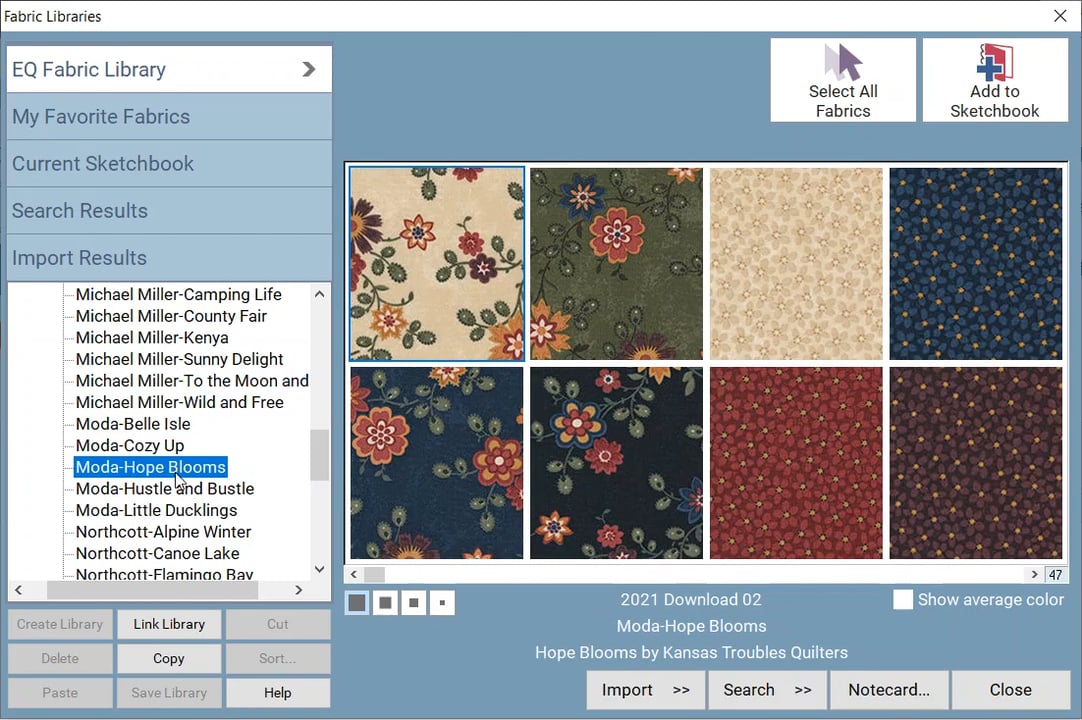Select Moda-Hustle and Bustle in tree
1082x720 pixels.
click(165, 489)
